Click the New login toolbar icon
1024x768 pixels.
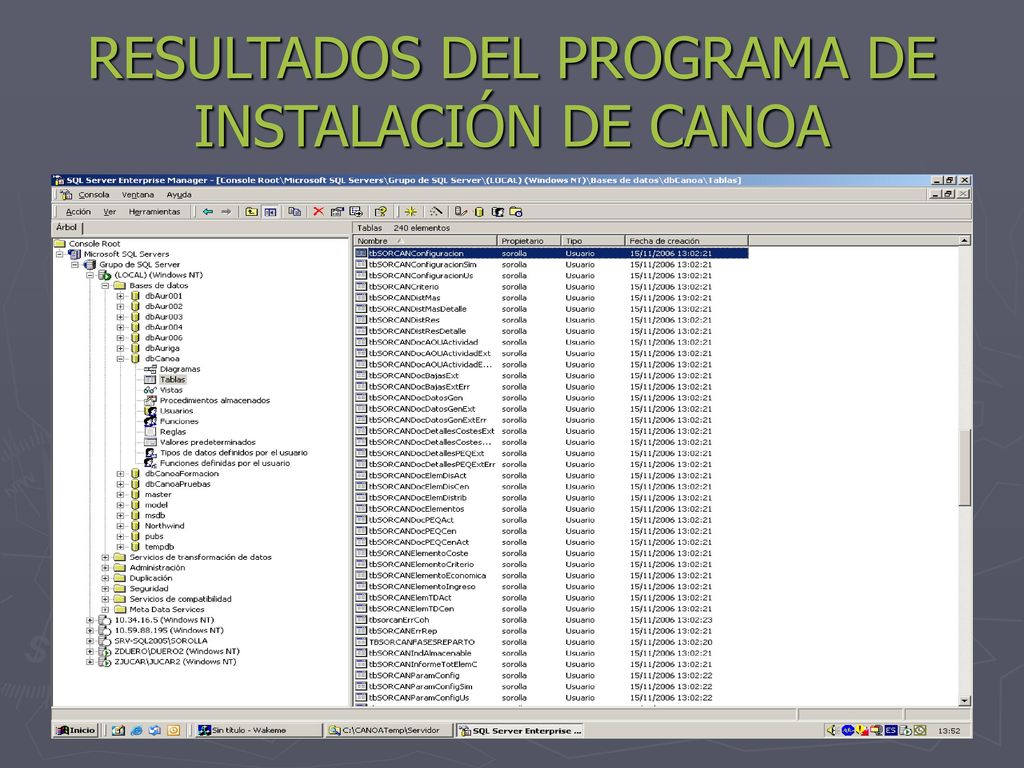click(497, 212)
